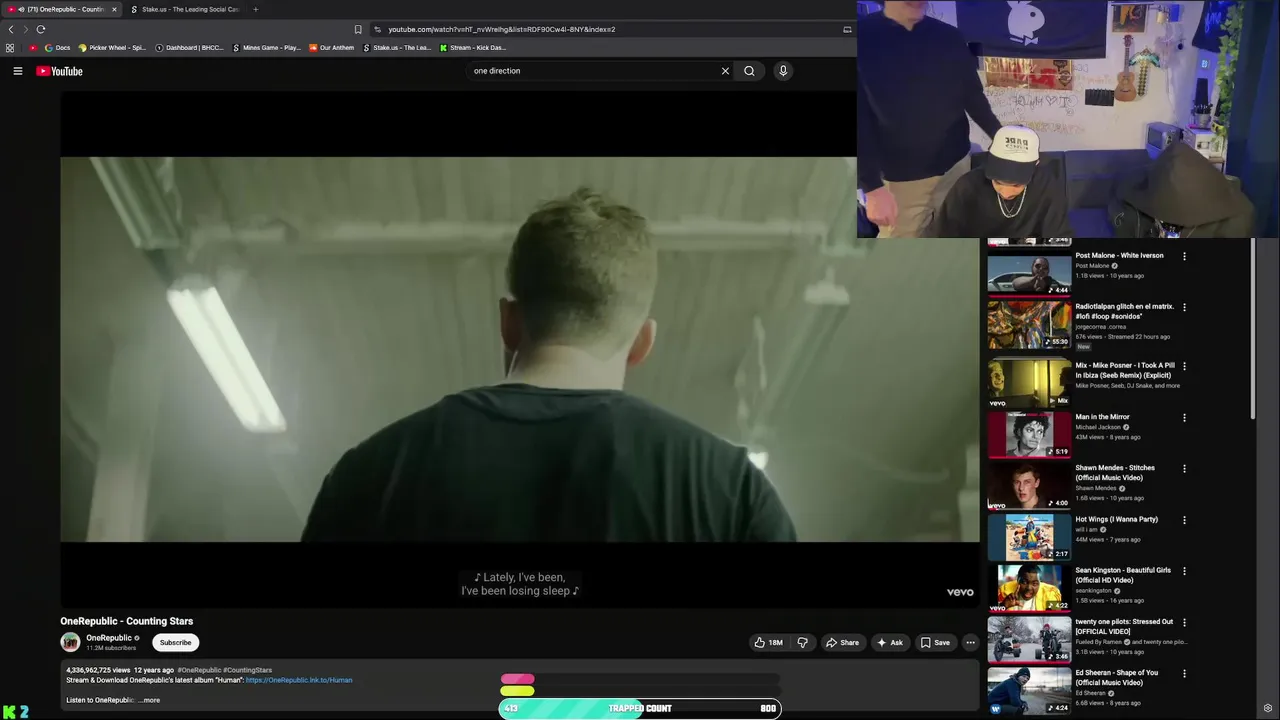Open the #OneRepublic hashtag
Screen dimensions: 1280x720
[x=199, y=670]
